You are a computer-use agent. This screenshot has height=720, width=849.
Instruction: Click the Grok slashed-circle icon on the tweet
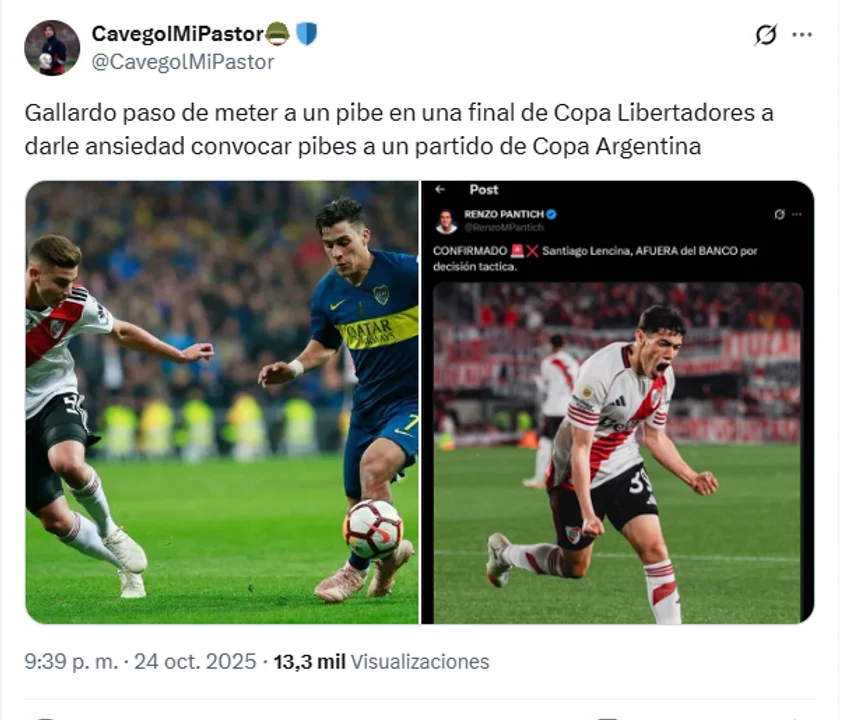click(766, 35)
